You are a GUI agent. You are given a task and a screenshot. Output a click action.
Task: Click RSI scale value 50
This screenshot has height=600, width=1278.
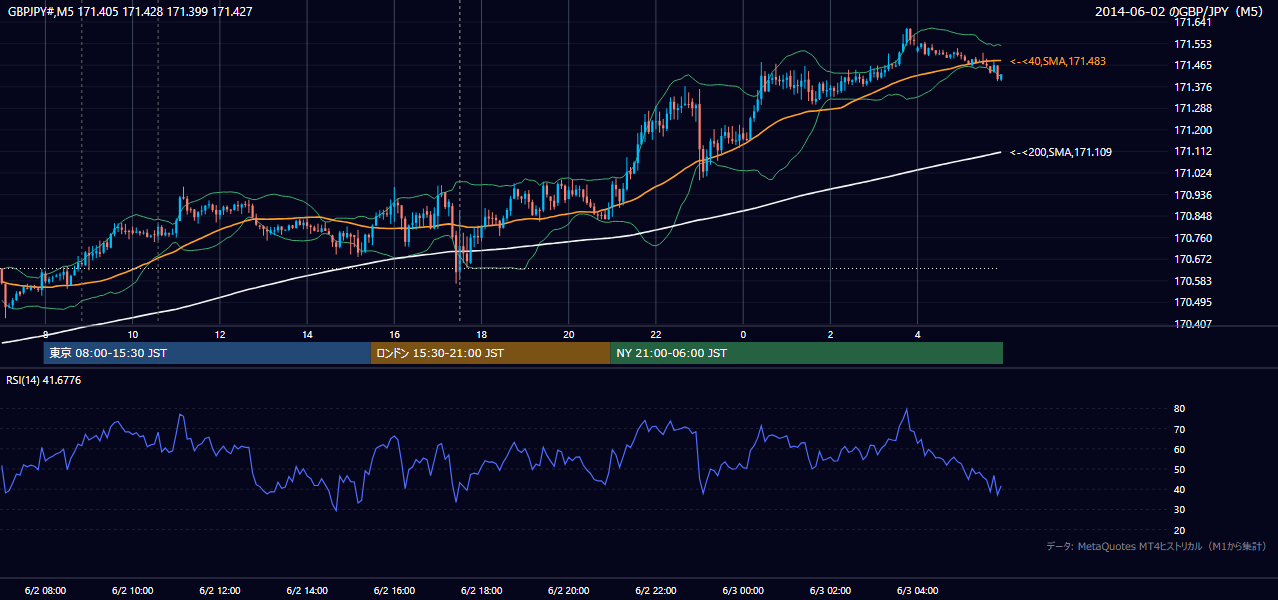click(1180, 470)
